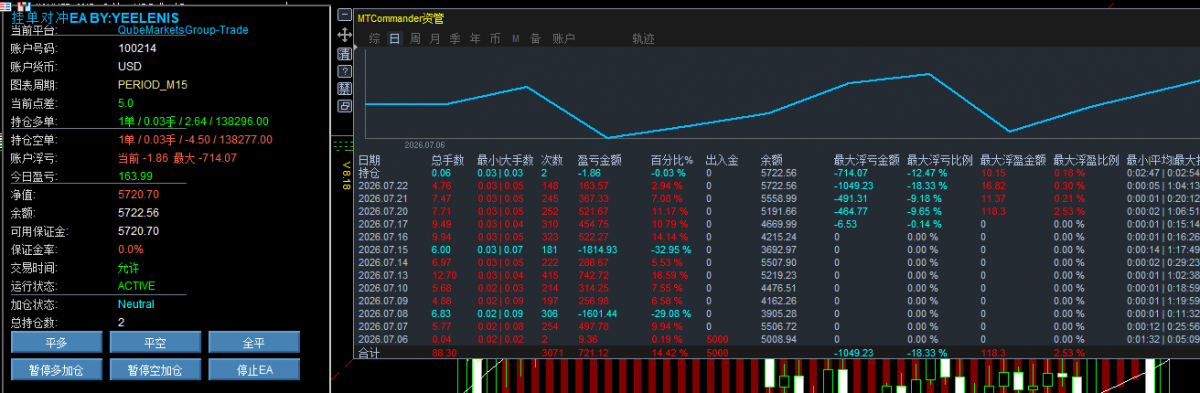Click the Neutral add-position status

(x=136, y=304)
